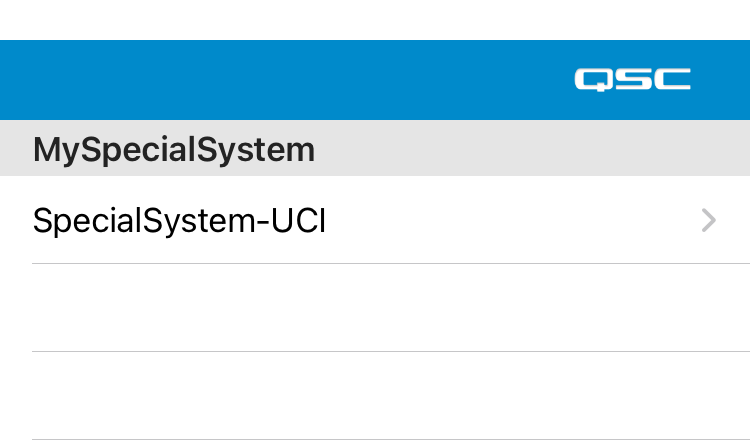
Task: Click the MySpecialSystem section header label
Action: pyautogui.click(x=174, y=150)
